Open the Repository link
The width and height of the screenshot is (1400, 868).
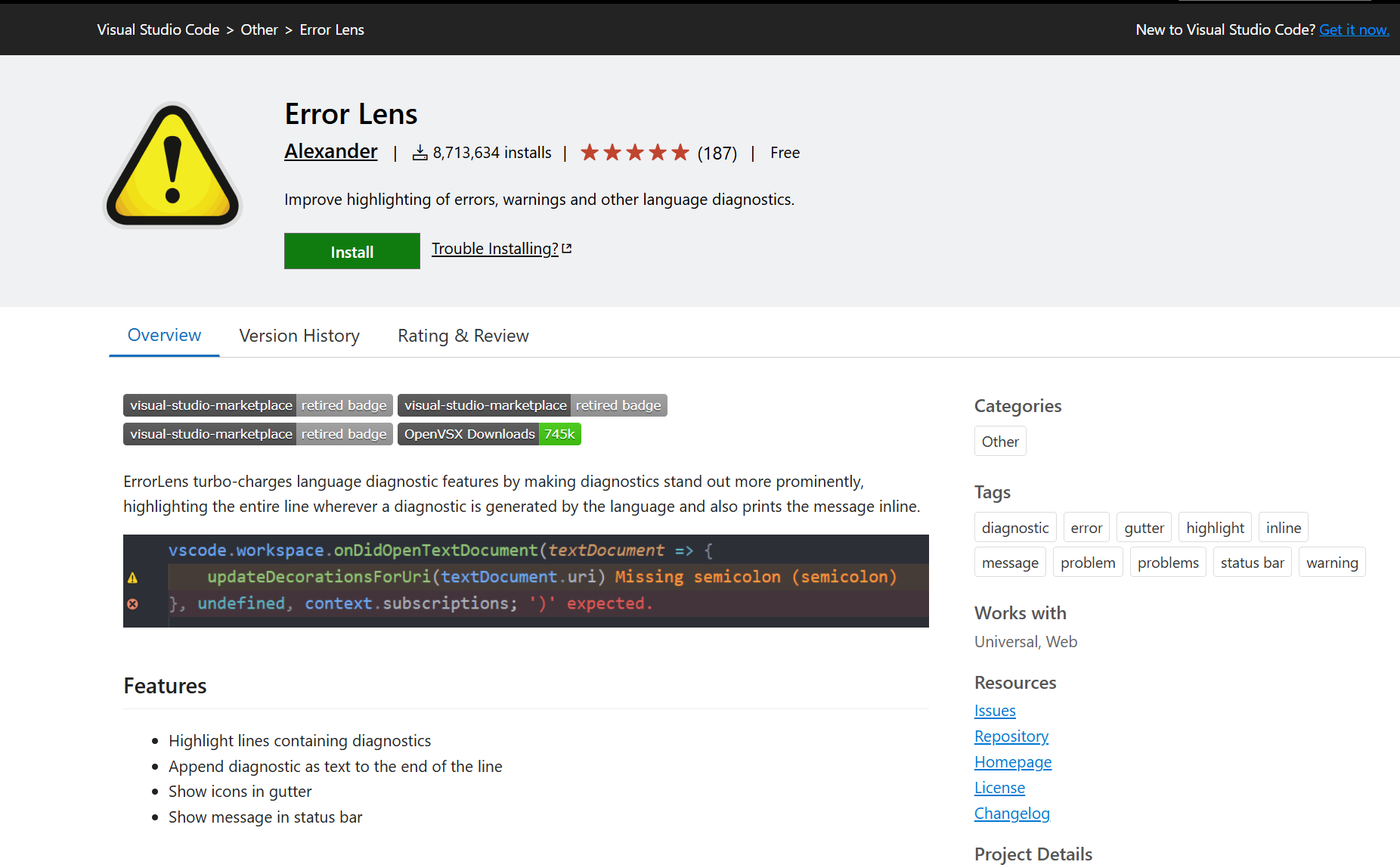(1011, 736)
